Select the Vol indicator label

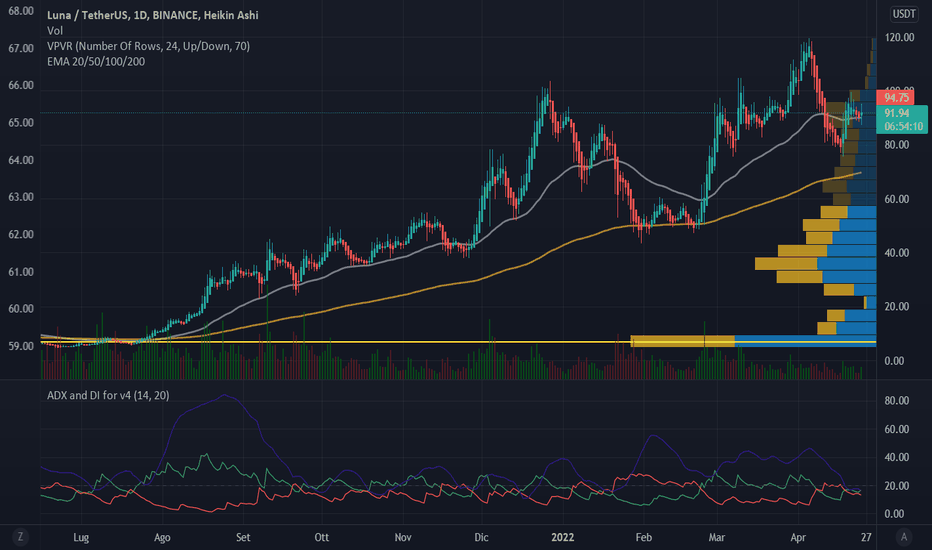coord(55,30)
